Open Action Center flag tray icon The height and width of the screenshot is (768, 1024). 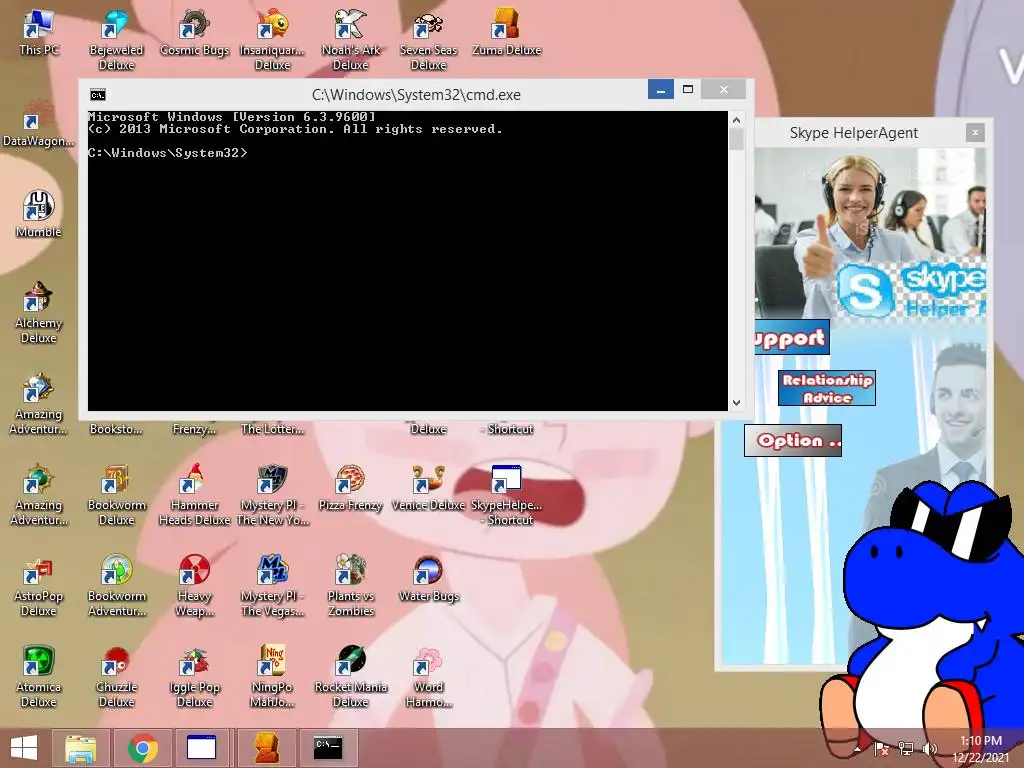coord(881,749)
